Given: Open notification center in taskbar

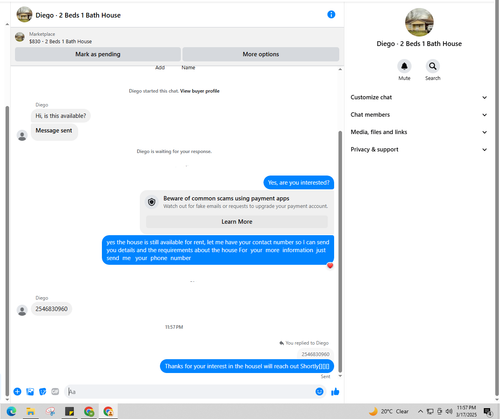Looking at the screenshot, I should click(x=488, y=411).
